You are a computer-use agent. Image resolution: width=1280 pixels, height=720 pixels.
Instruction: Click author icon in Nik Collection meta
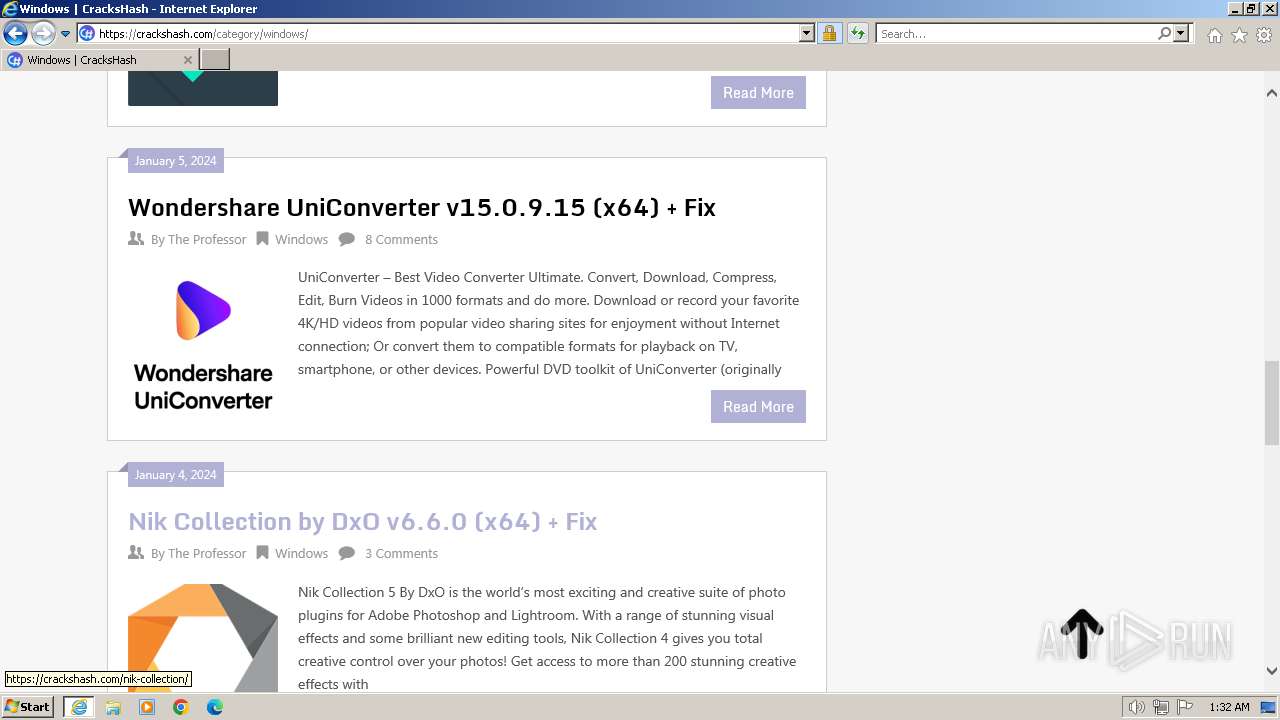(x=136, y=553)
